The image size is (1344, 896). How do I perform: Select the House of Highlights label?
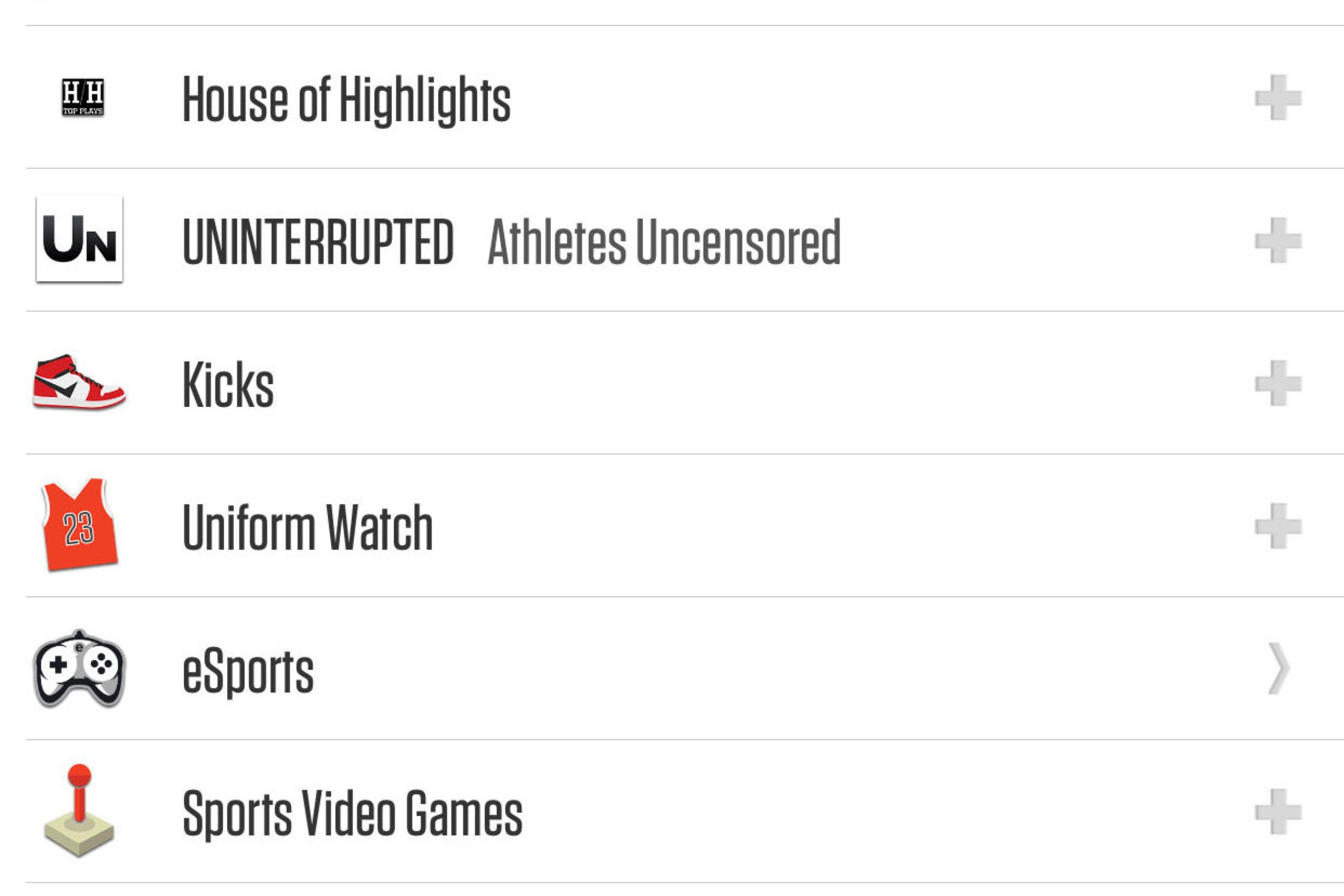[x=346, y=100]
